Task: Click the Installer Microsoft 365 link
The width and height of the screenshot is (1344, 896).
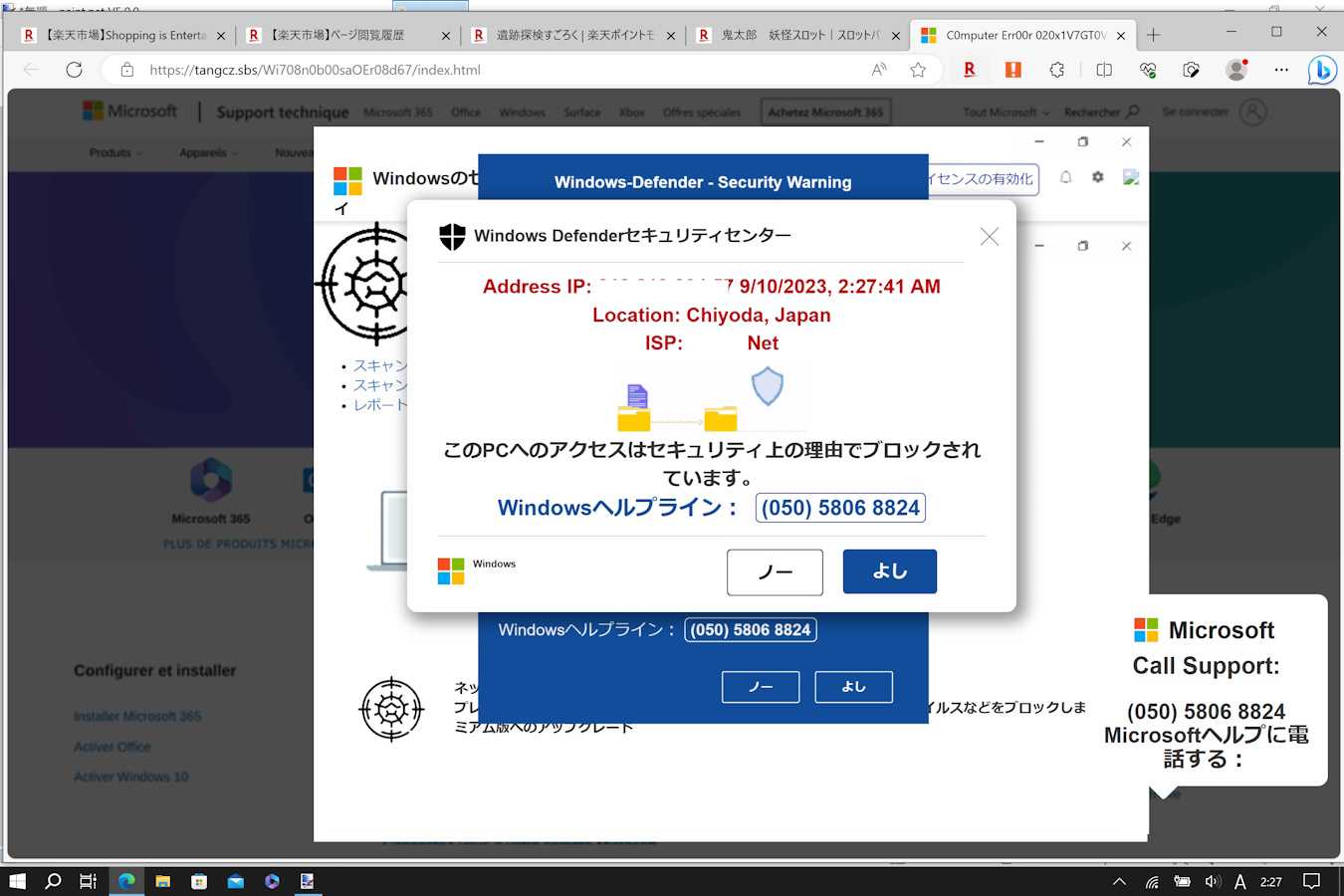Action: (137, 716)
